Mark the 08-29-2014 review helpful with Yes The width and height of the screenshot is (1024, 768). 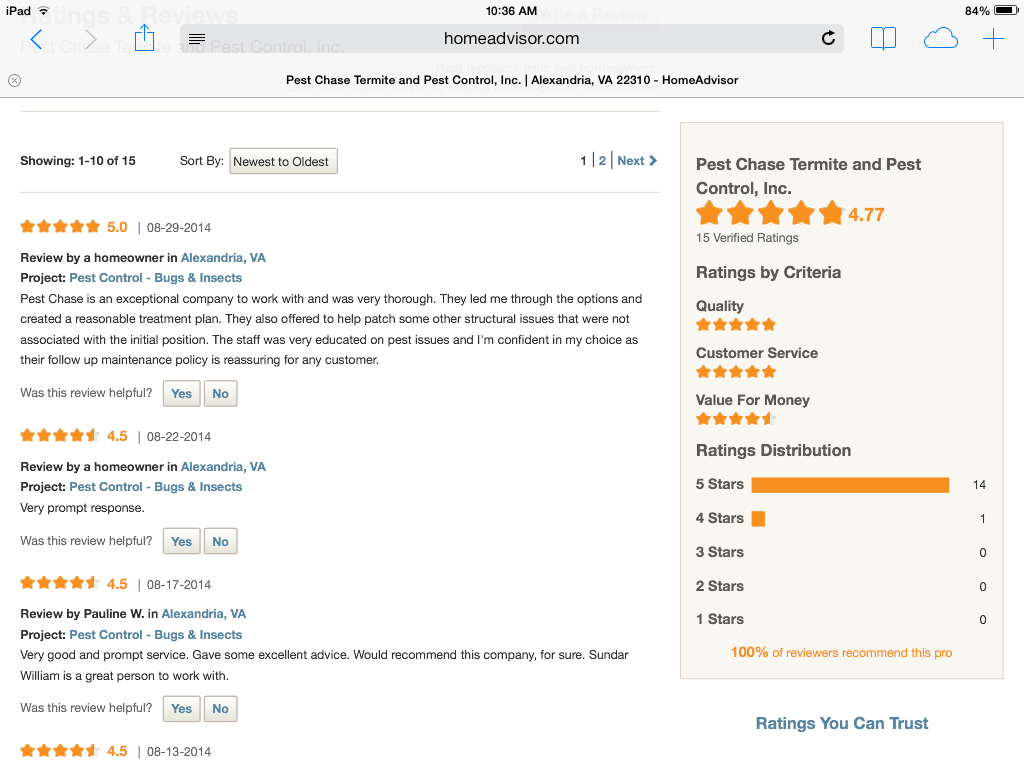(182, 394)
